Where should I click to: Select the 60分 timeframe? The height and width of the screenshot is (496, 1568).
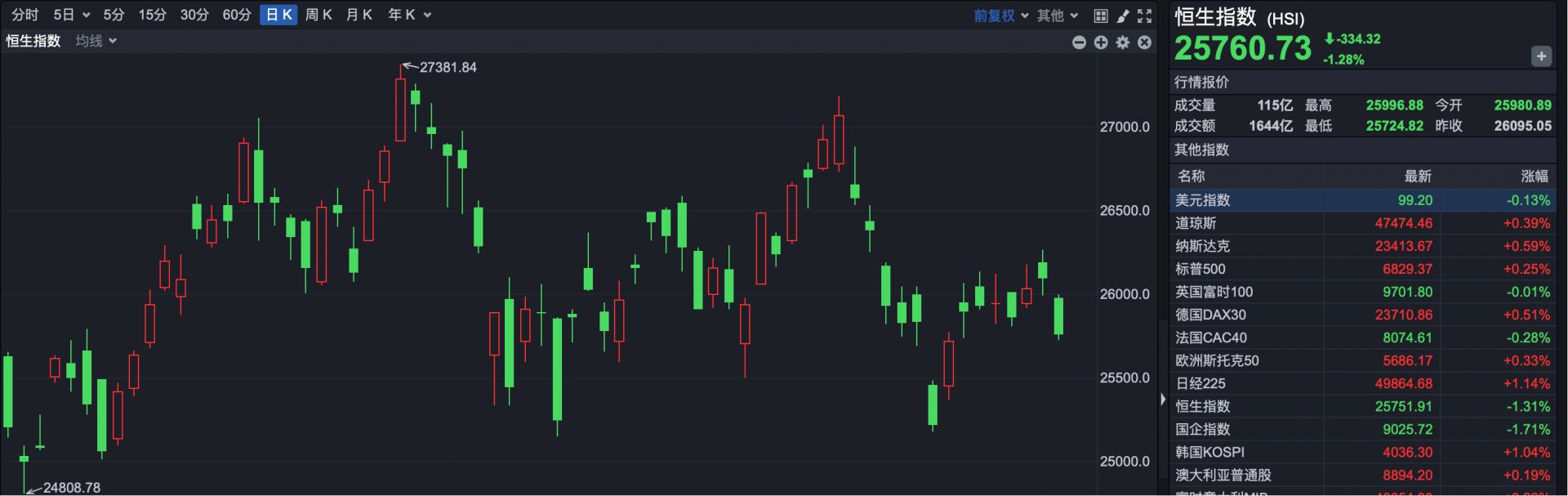[x=237, y=15]
